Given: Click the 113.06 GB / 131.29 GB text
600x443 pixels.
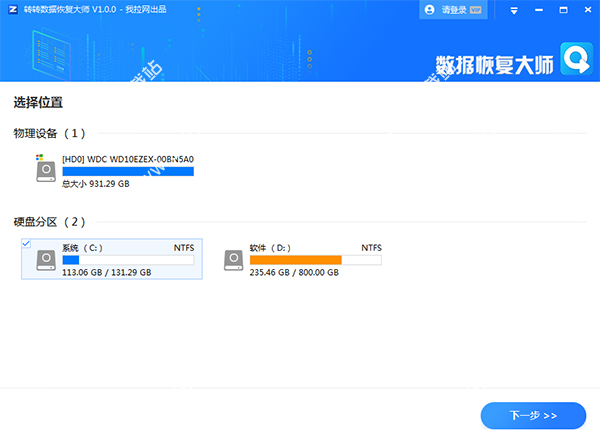Looking at the screenshot, I should pos(107,272).
